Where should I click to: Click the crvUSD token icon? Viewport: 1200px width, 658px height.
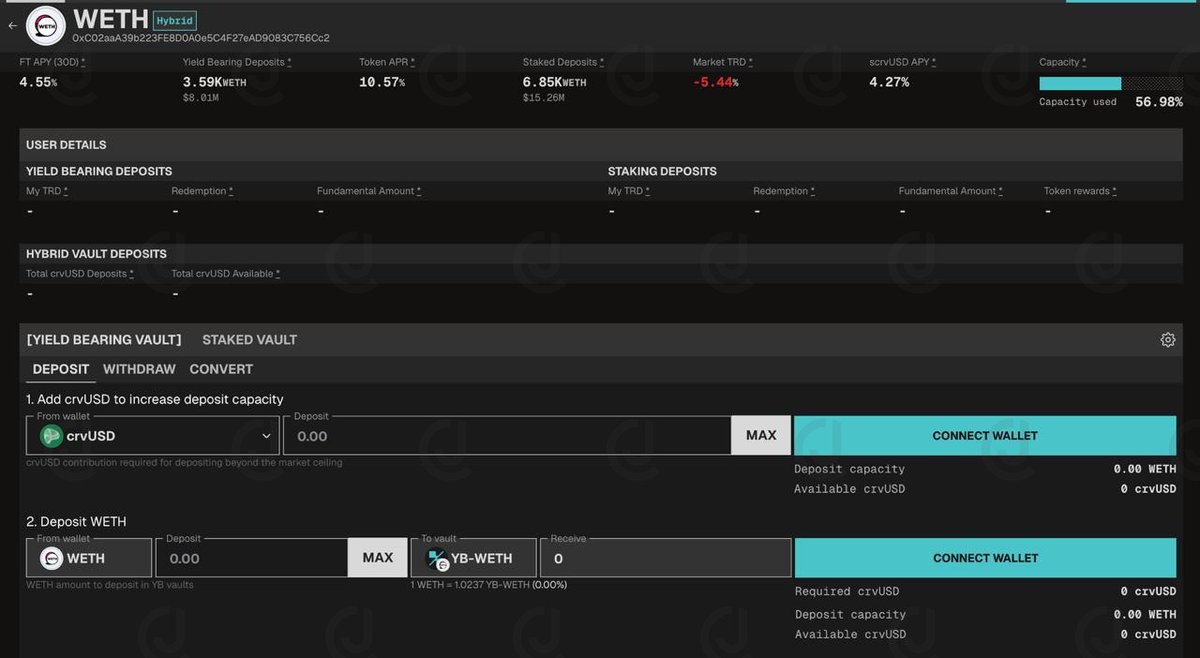pyautogui.click(x=51, y=436)
